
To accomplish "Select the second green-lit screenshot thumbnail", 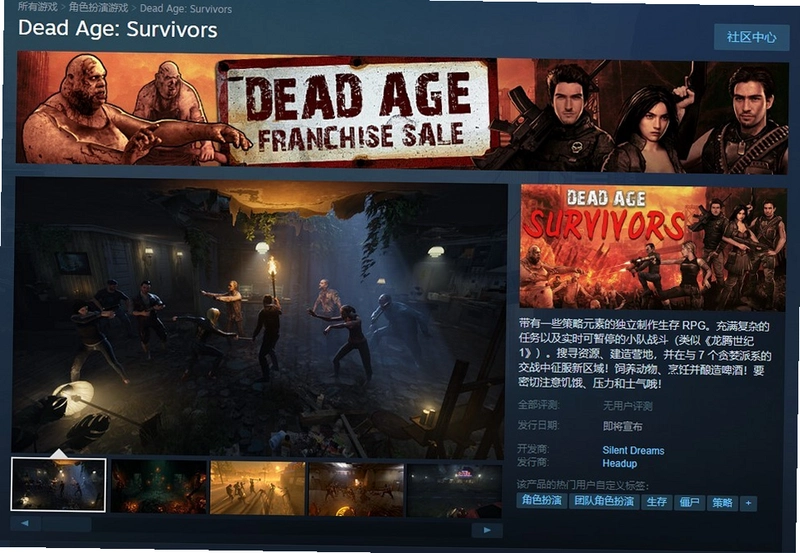I will [x=159, y=487].
